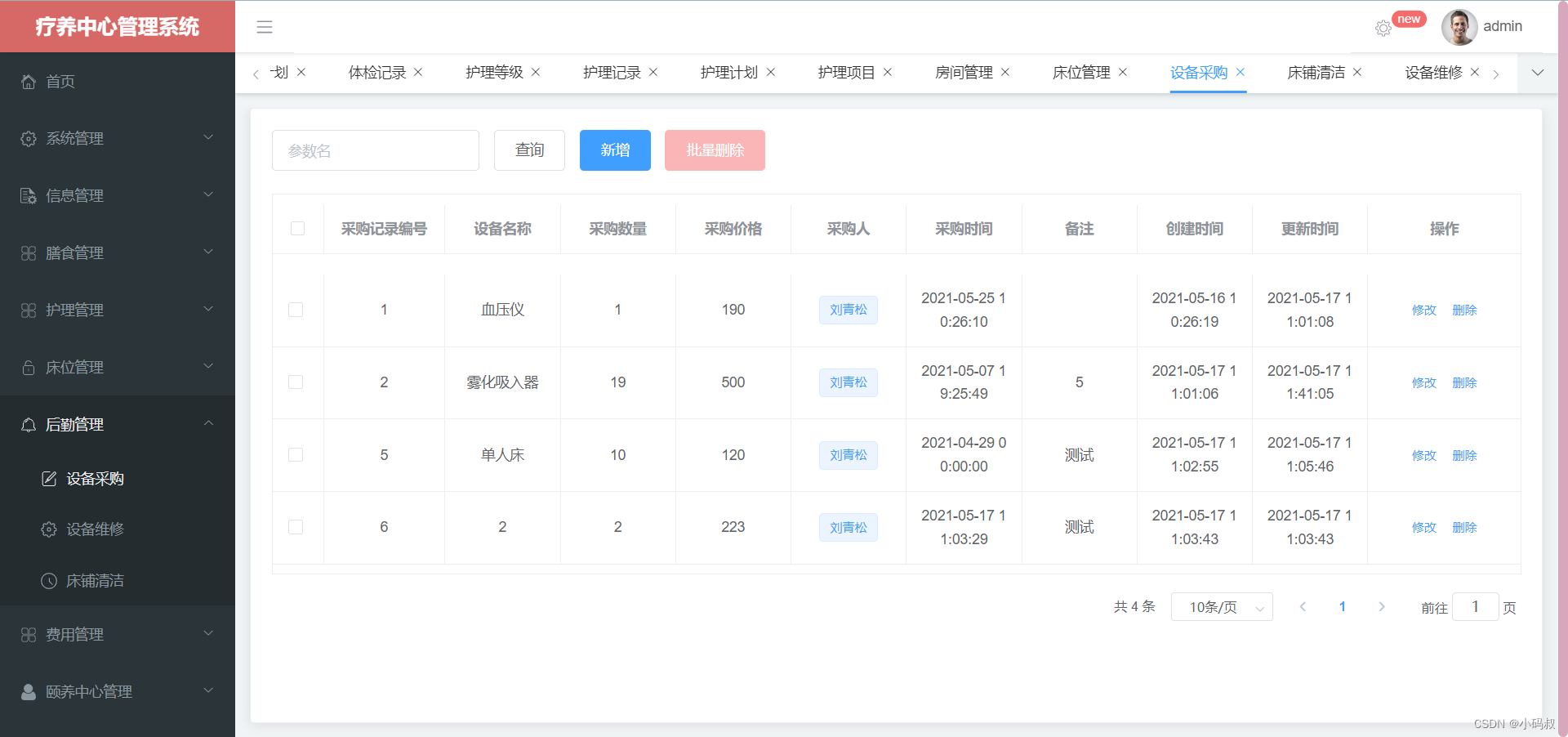Open the tab options dropdown chevron
The width and height of the screenshot is (1568, 737).
click(1538, 73)
